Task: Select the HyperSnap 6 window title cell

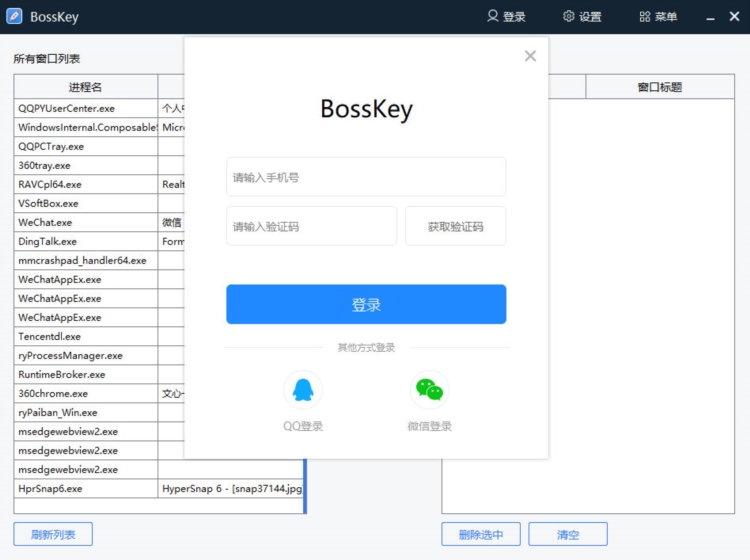Action: click(231, 489)
